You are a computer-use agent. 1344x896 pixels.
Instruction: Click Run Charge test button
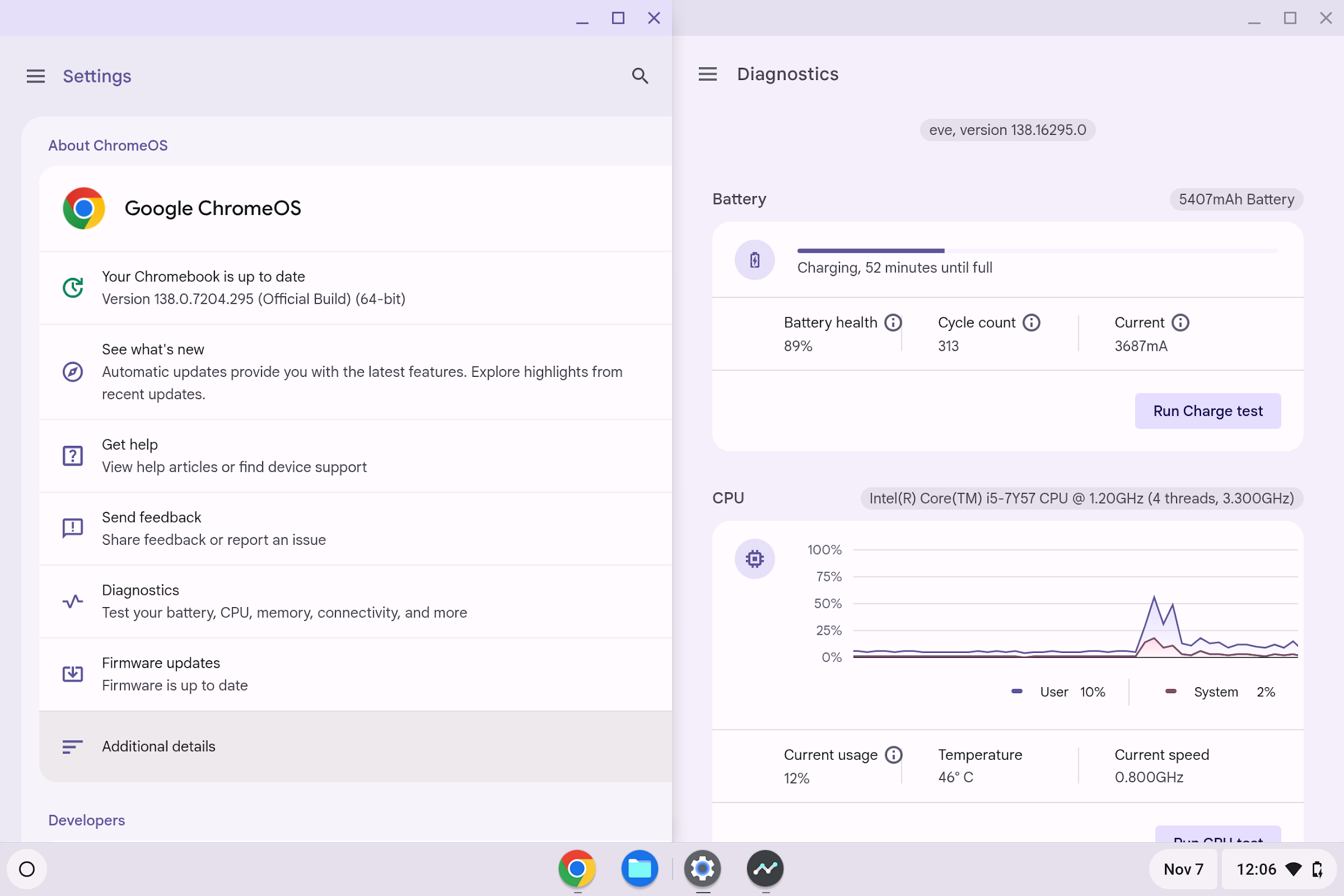pos(1207,411)
